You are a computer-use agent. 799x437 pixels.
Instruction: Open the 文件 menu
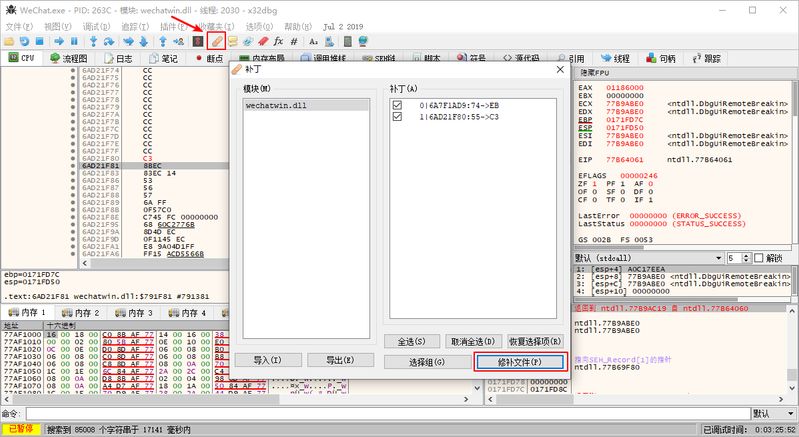19,26
